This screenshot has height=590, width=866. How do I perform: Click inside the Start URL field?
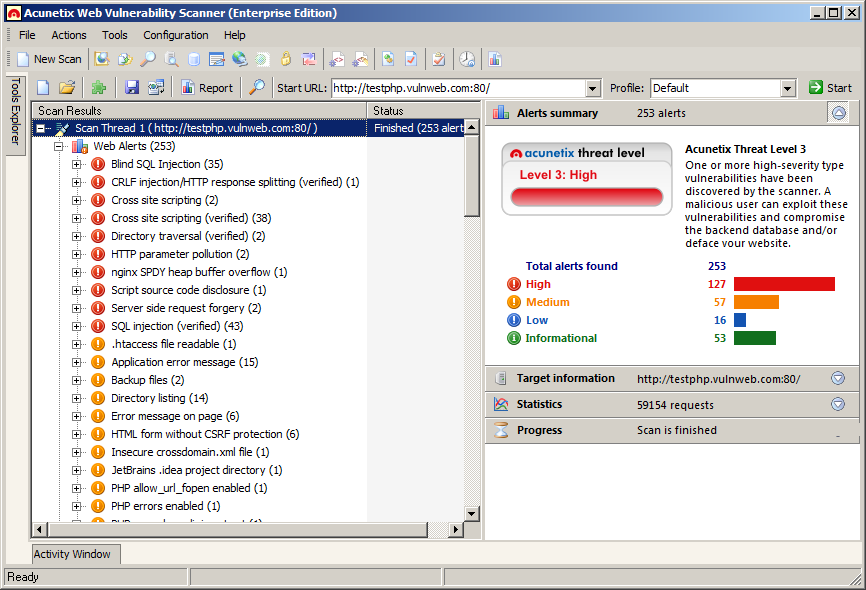click(458, 88)
